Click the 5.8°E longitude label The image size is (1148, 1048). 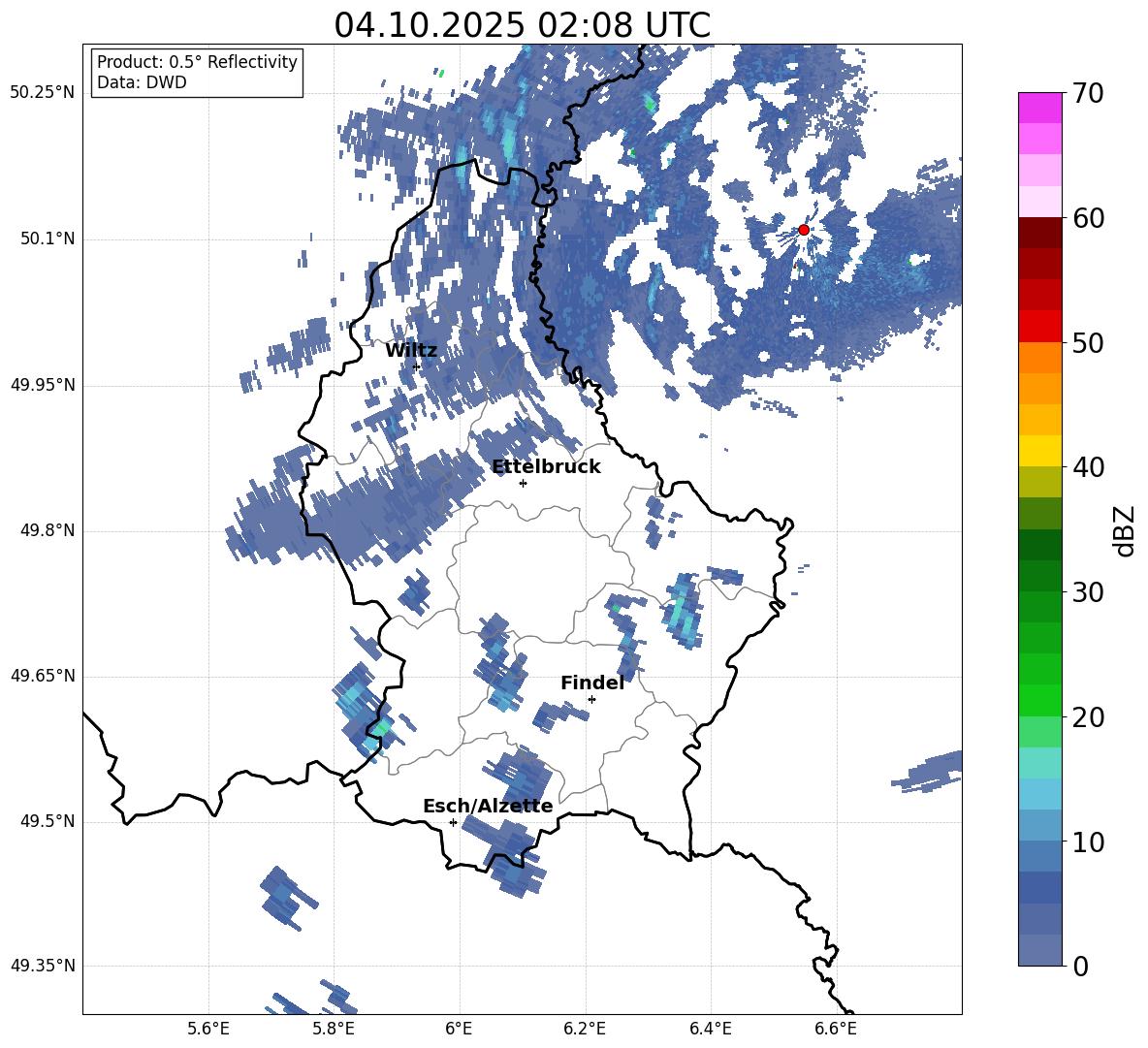334,1029
